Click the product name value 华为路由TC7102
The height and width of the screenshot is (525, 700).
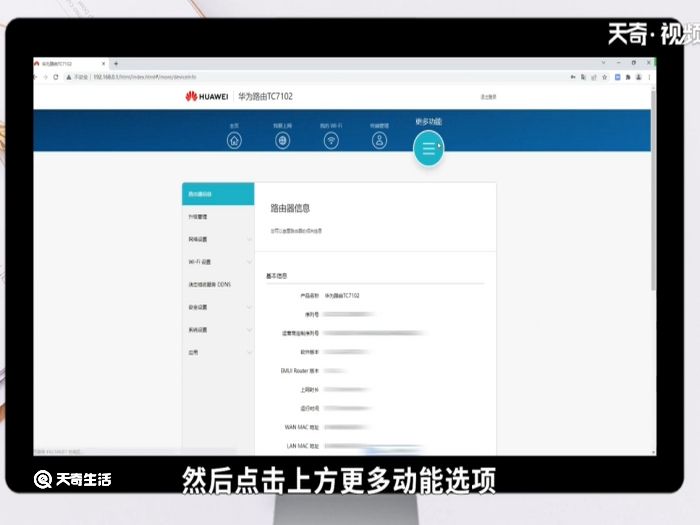(342, 296)
